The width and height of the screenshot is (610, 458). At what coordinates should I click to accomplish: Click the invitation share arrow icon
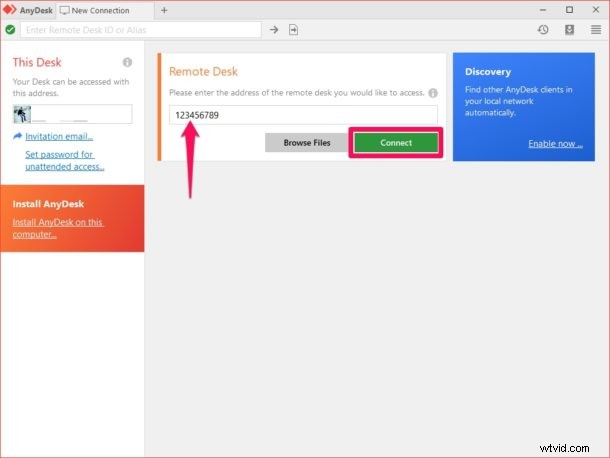click(18, 136)
